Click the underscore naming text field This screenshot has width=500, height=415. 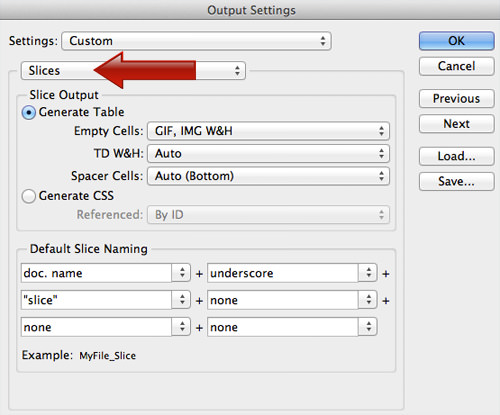283,273
